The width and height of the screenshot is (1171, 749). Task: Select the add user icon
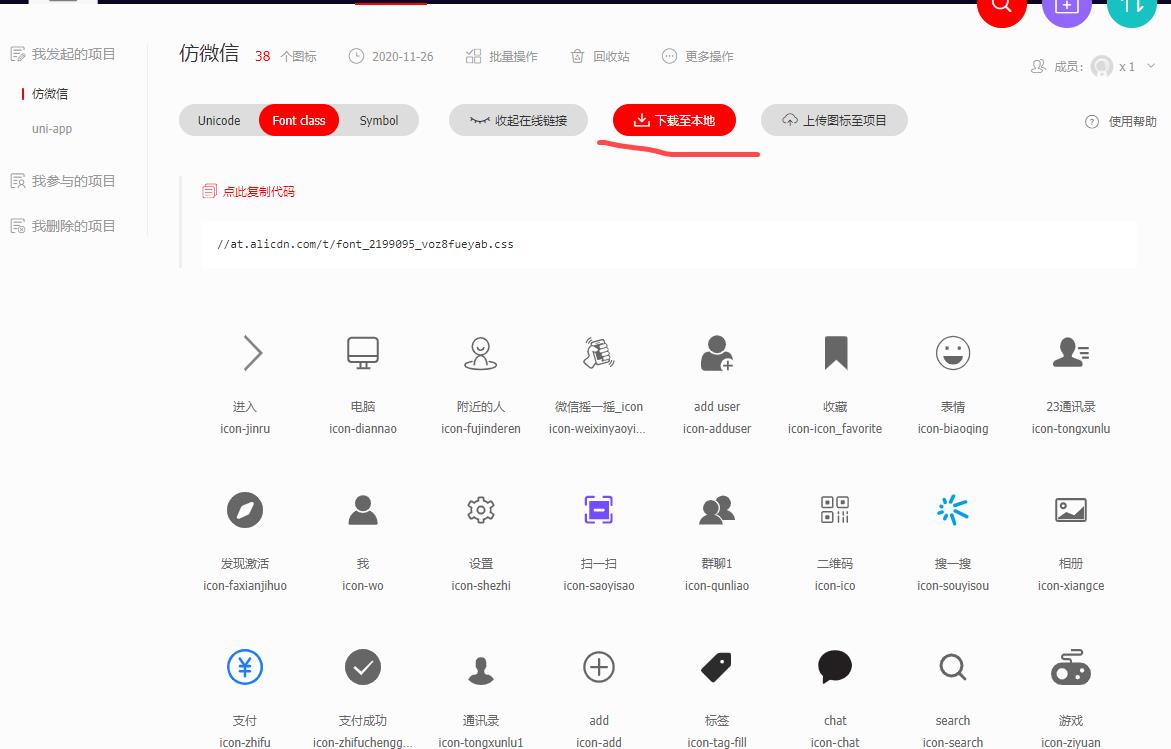pos(716,352)
